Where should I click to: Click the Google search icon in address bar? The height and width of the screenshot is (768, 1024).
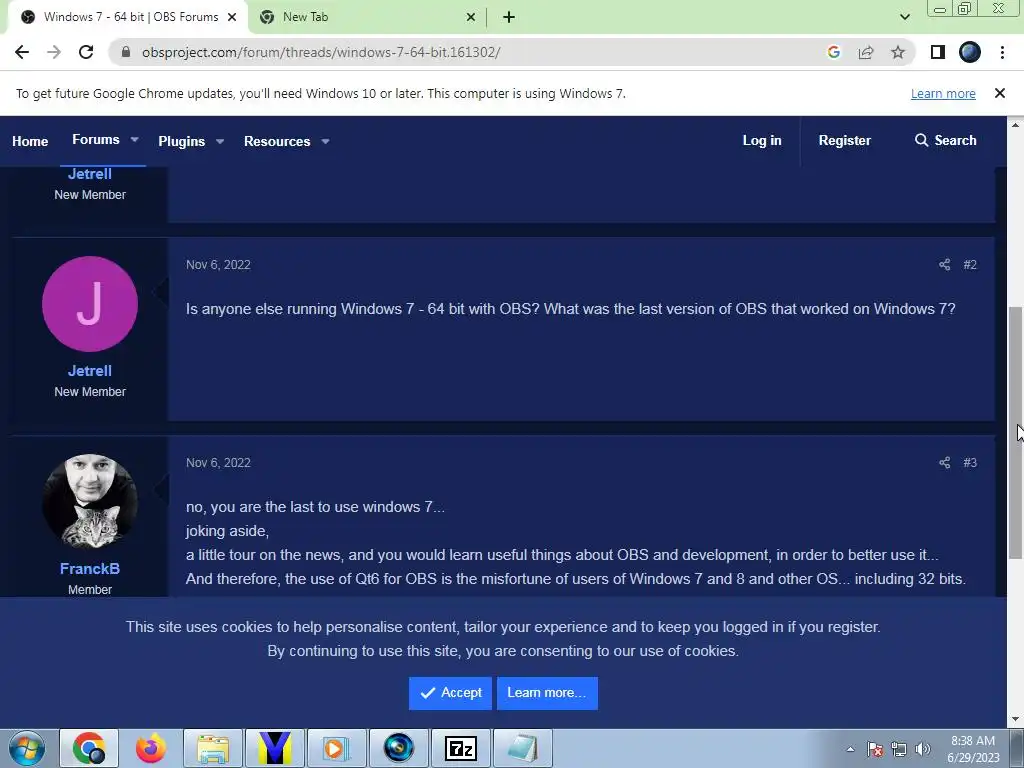[833, 52]
